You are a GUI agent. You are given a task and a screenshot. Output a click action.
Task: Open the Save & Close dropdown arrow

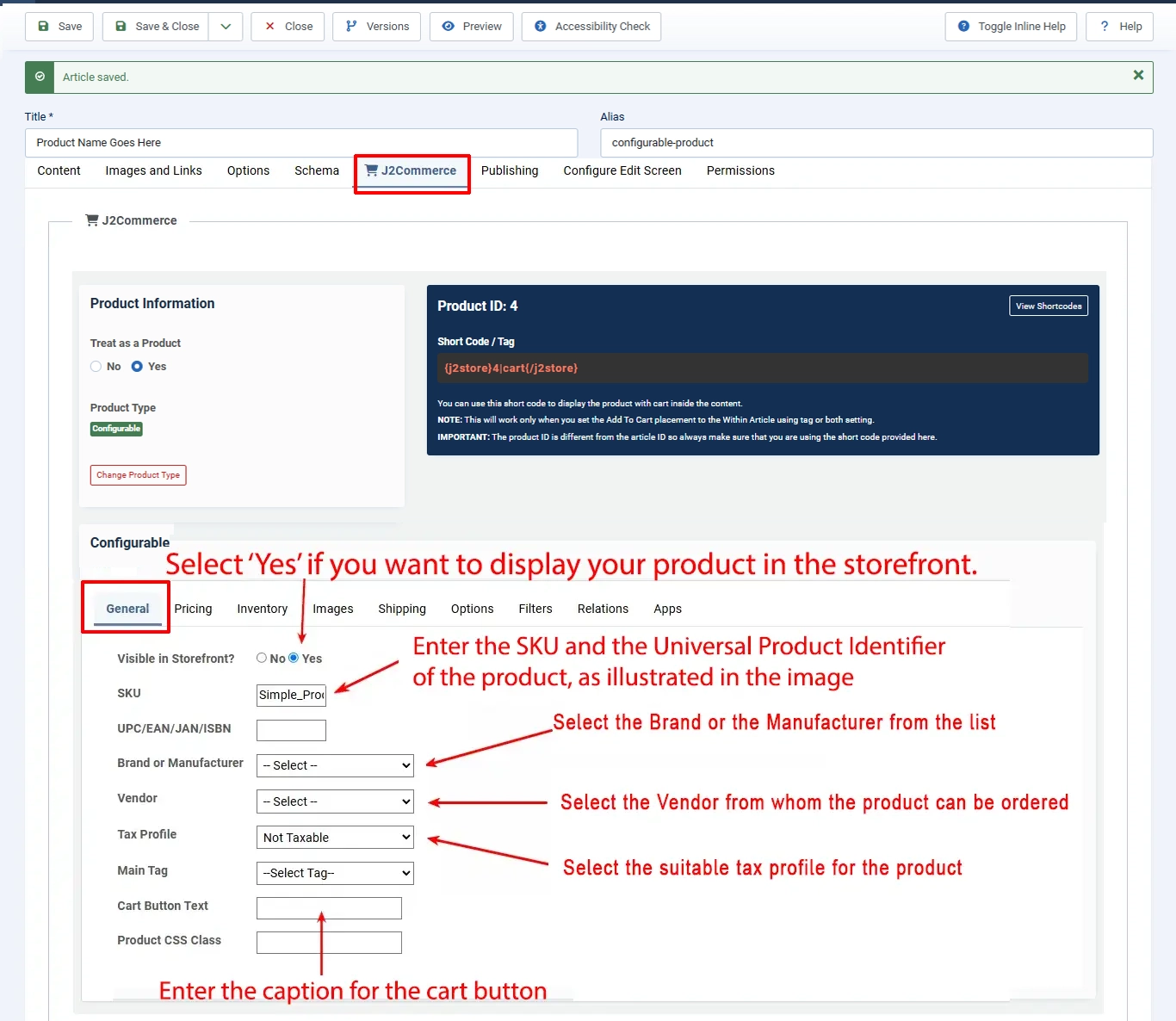pyautogui.click(x=226, y=27)
